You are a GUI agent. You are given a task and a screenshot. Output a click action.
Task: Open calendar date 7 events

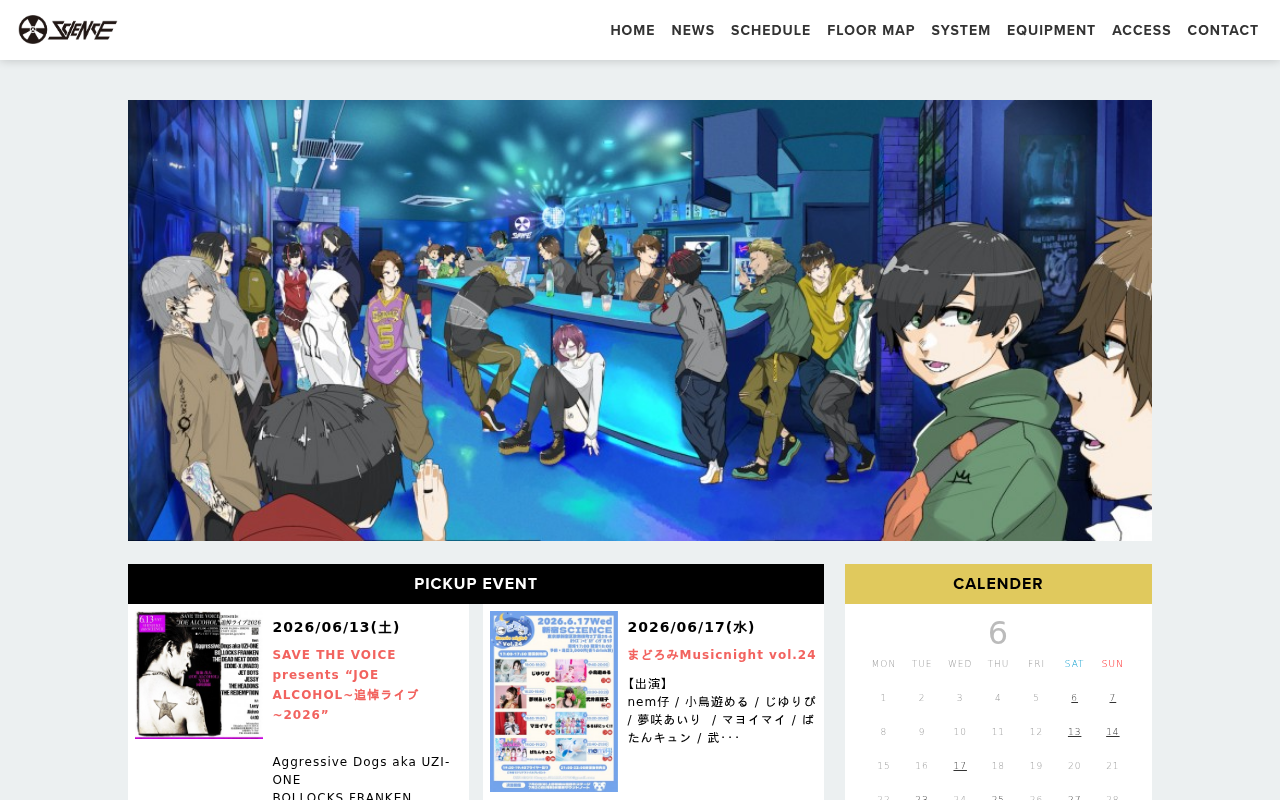tap(1112, 698)
